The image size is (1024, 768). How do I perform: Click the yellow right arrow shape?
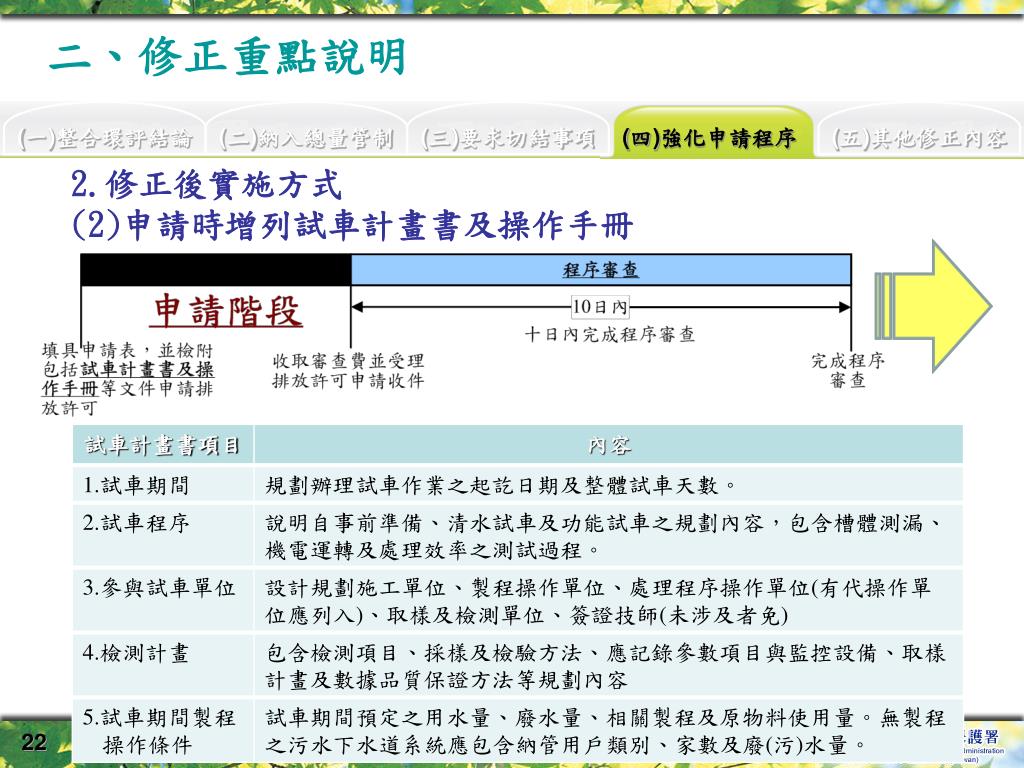(934, 306)
